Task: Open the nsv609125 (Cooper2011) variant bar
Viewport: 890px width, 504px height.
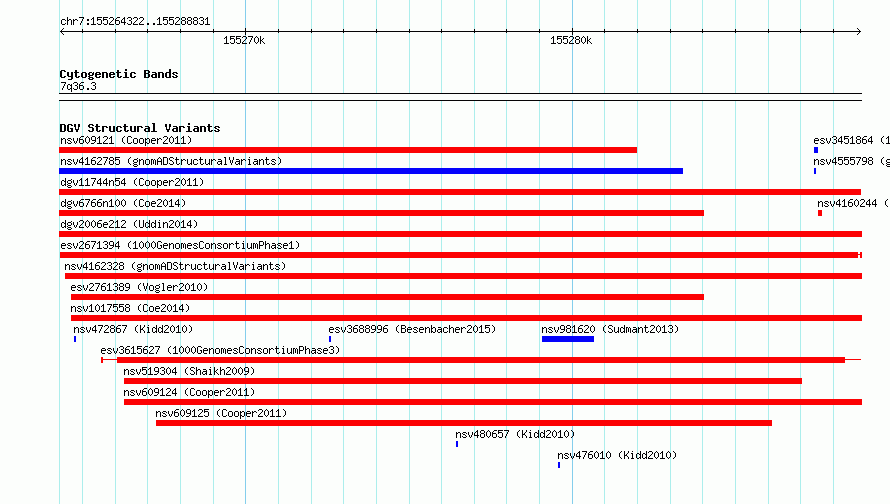Action: coord(464,423)
